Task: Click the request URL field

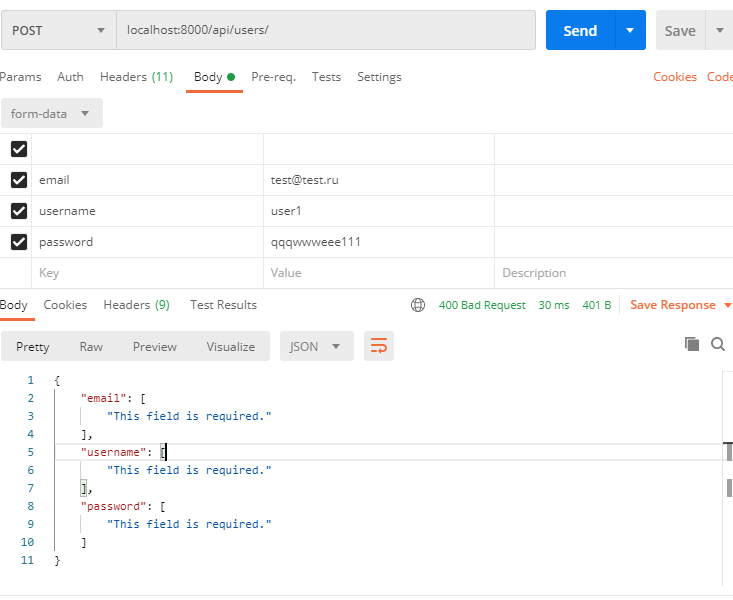Action: click(x=326, y=30)
